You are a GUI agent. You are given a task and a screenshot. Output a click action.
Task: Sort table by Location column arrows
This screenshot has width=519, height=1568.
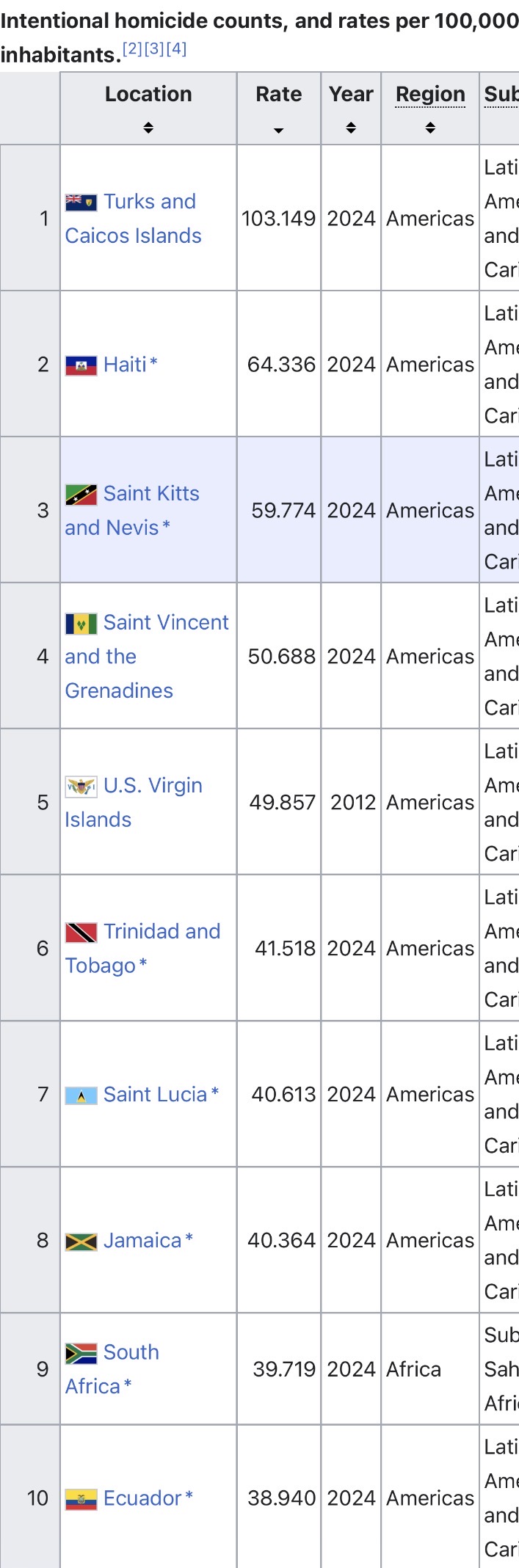pos(148,128)
